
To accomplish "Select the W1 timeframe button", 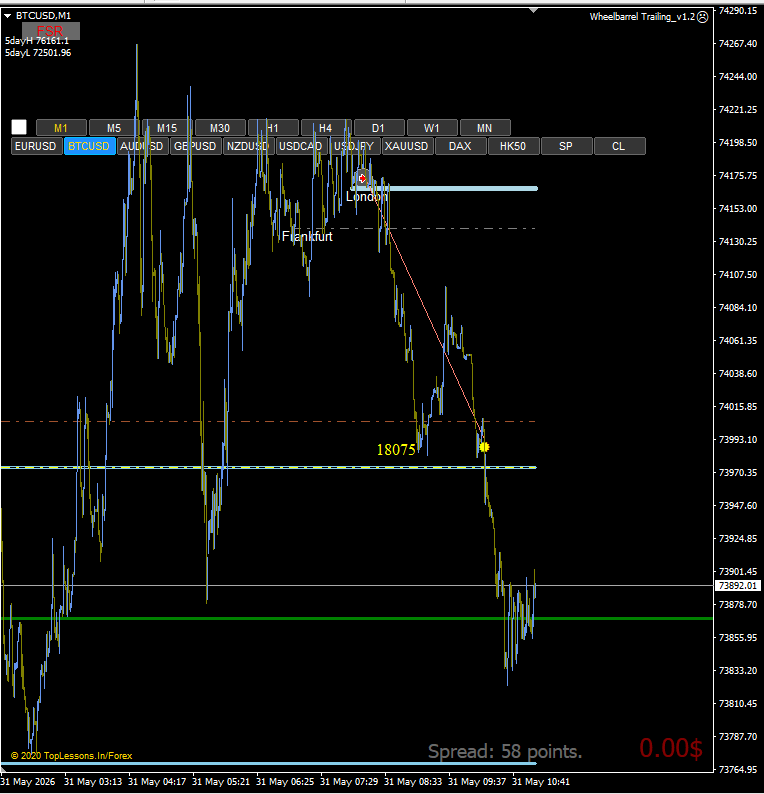I will (x=432, y=128).
